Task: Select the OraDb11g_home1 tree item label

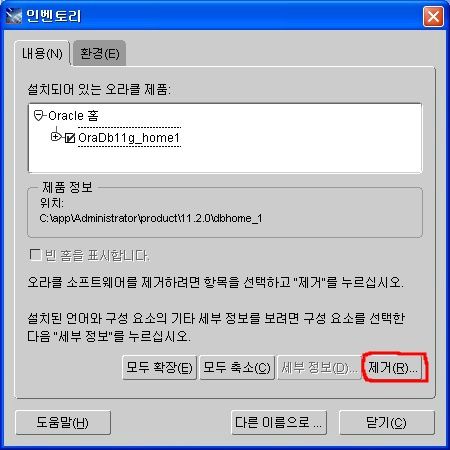Action: point(129,137)
